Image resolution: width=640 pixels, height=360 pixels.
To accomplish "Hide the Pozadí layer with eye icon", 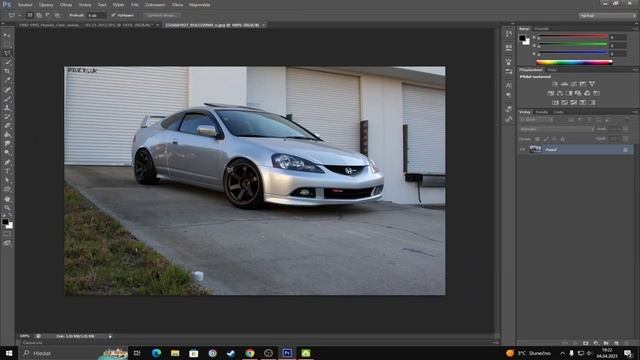I will tap(522, 149).
